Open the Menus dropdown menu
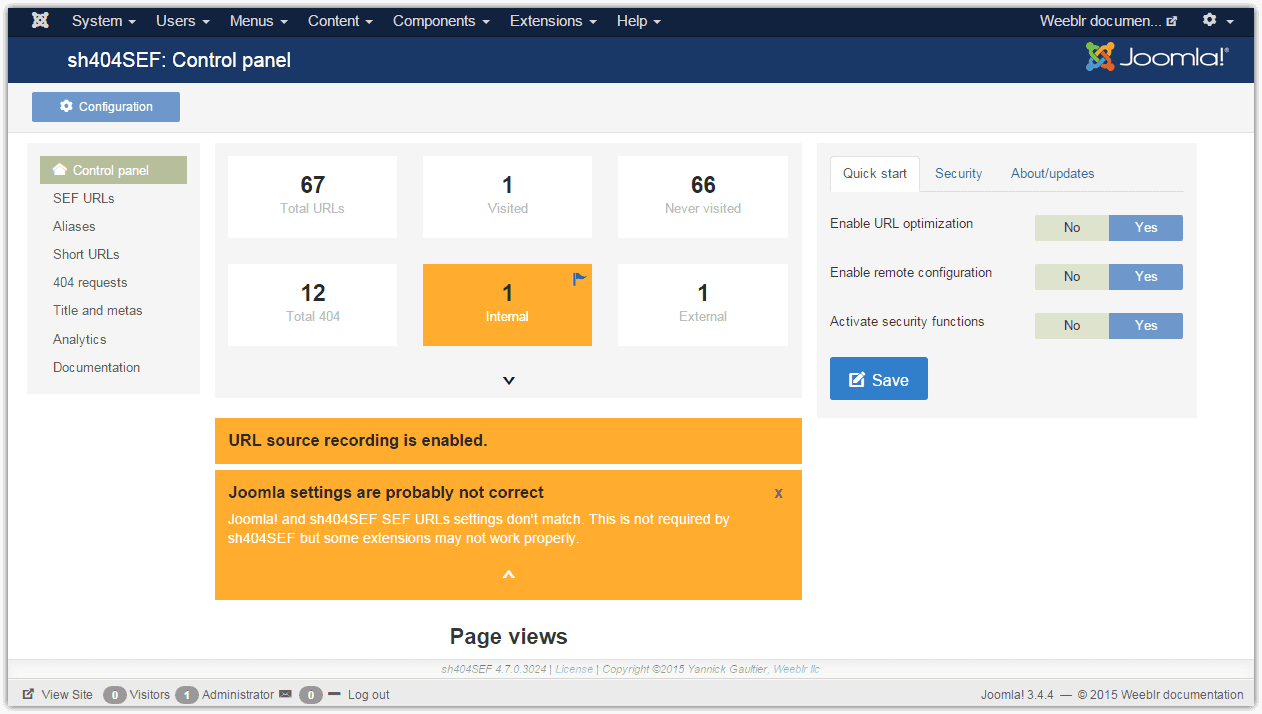 259,20
